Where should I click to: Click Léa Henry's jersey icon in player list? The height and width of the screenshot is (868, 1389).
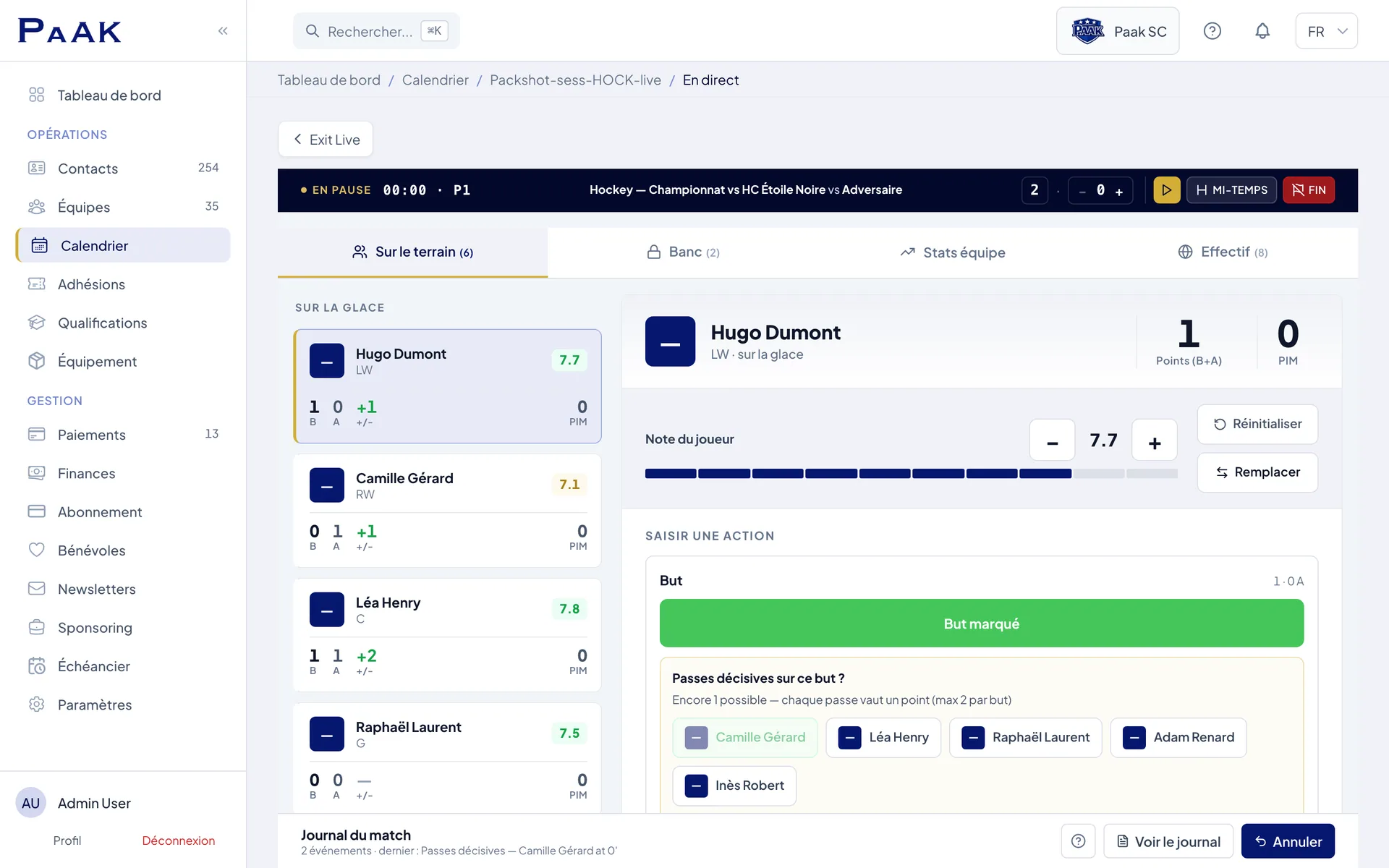[327, 610]
